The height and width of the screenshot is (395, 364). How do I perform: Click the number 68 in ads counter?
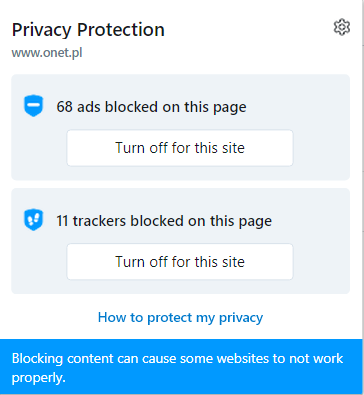(64, 107)
